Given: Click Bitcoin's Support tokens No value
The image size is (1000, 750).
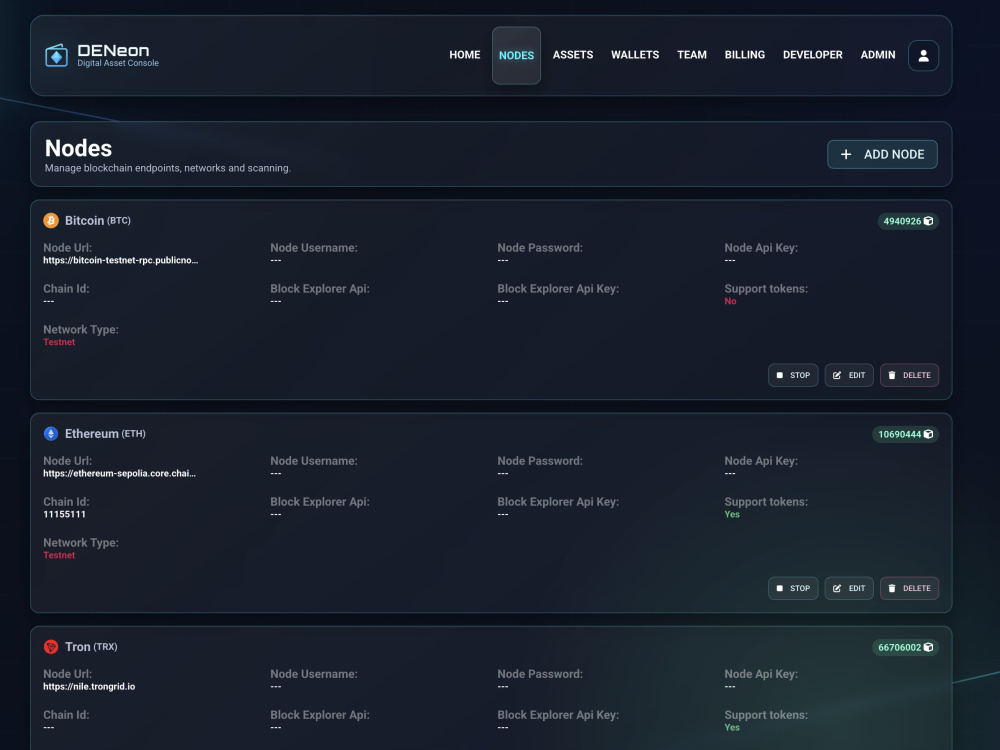Looking at the screenshot, I should coord(730,302).
